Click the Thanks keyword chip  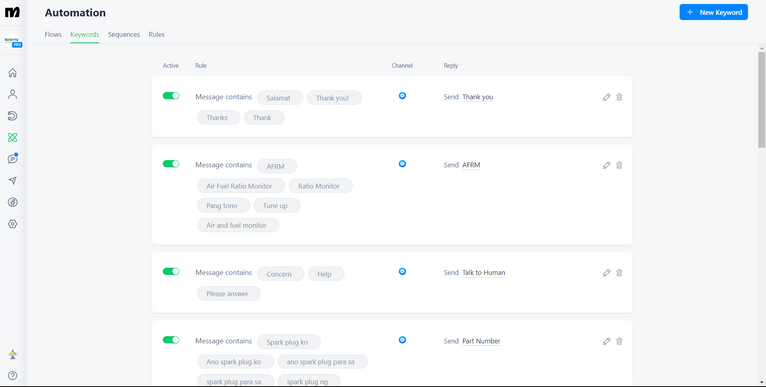pos(218,117)
